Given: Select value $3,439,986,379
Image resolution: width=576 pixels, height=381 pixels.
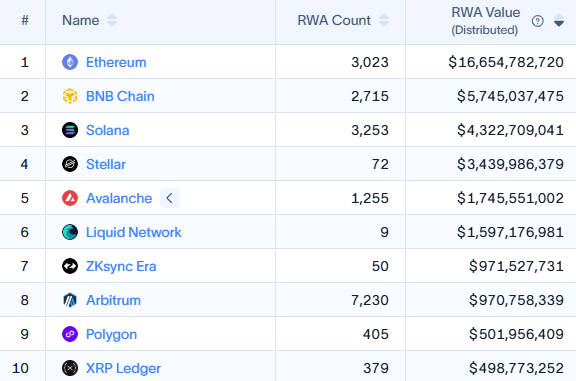Looking at the screenshot, I should pos(510,164).
